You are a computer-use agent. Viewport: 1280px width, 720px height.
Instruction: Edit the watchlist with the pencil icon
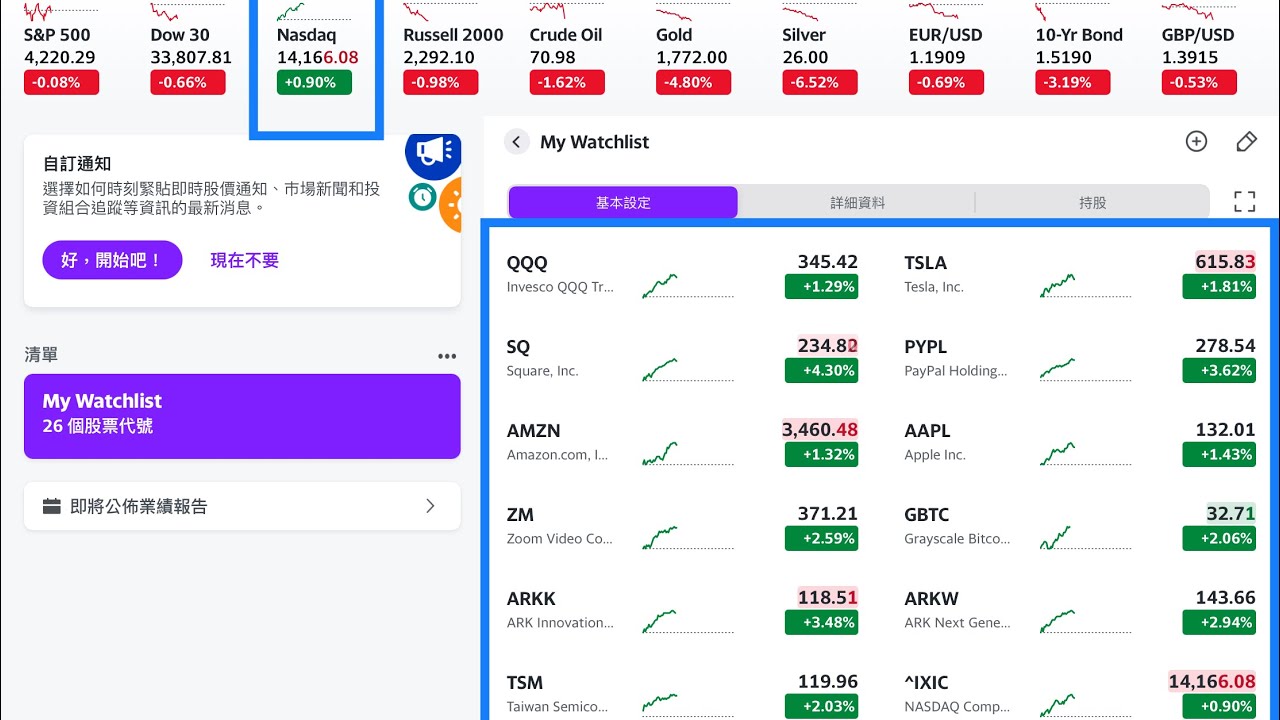1246,142
